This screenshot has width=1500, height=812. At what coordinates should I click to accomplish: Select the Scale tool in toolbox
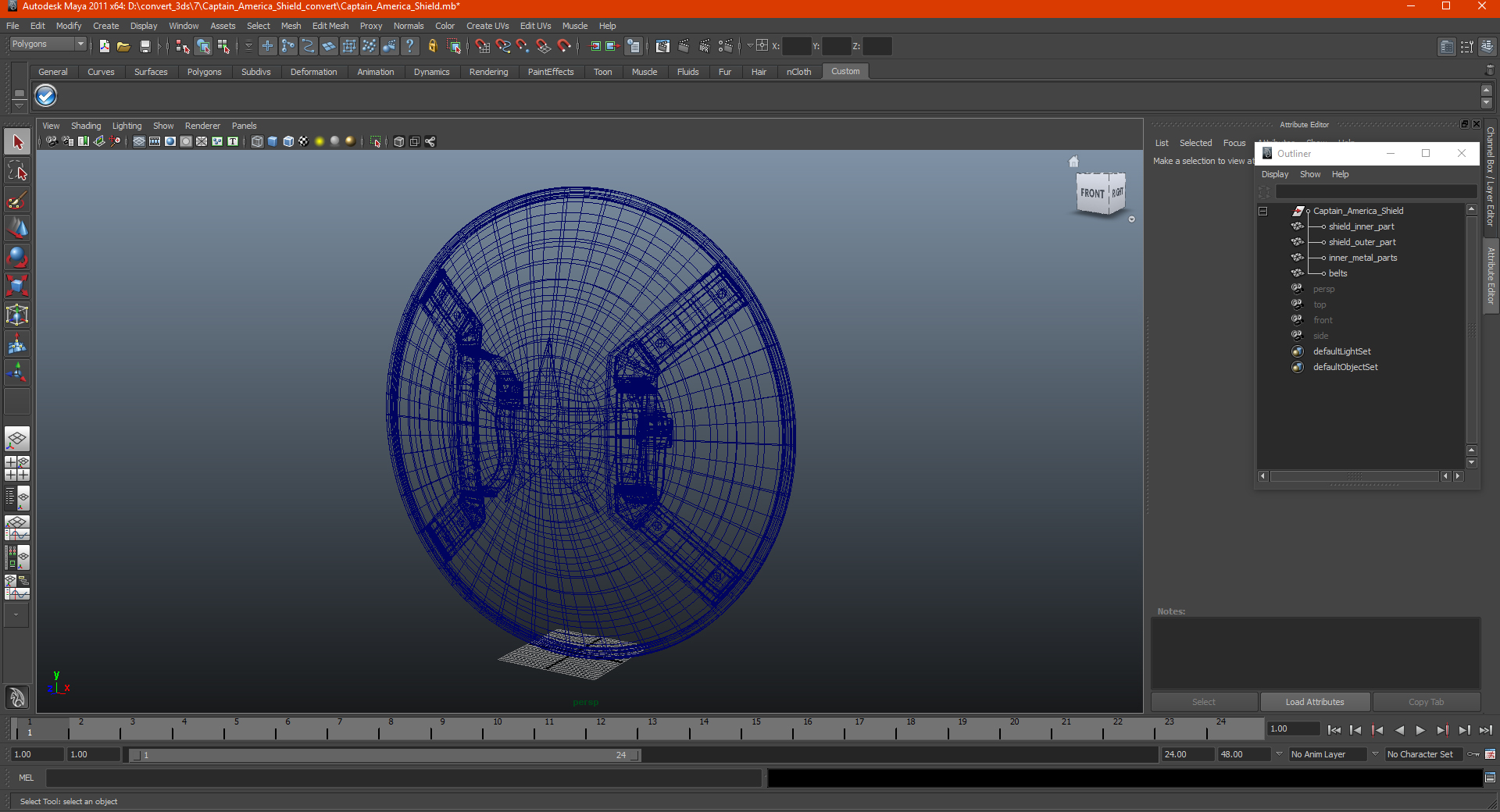17,286
